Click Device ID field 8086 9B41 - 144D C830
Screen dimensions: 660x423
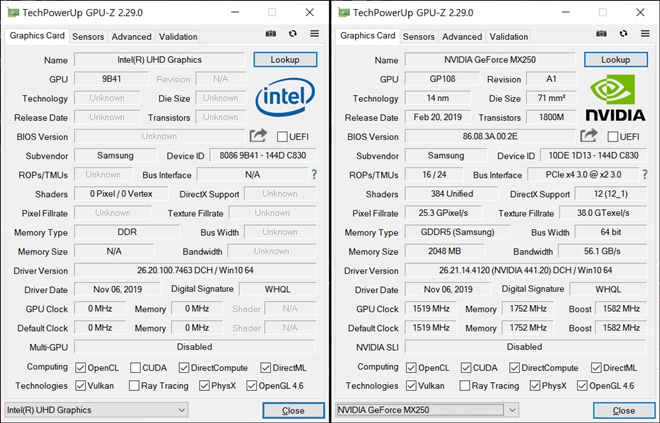coord(263,155)
